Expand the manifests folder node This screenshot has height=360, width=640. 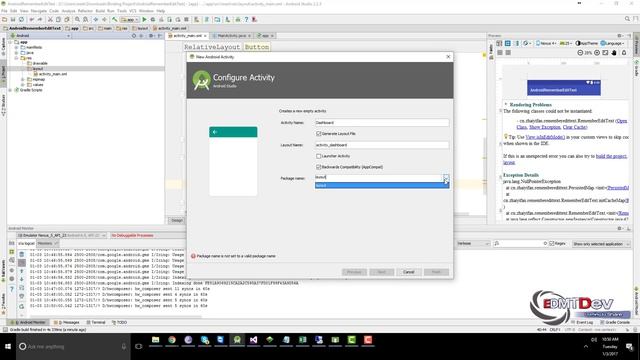tap(17, 47)
